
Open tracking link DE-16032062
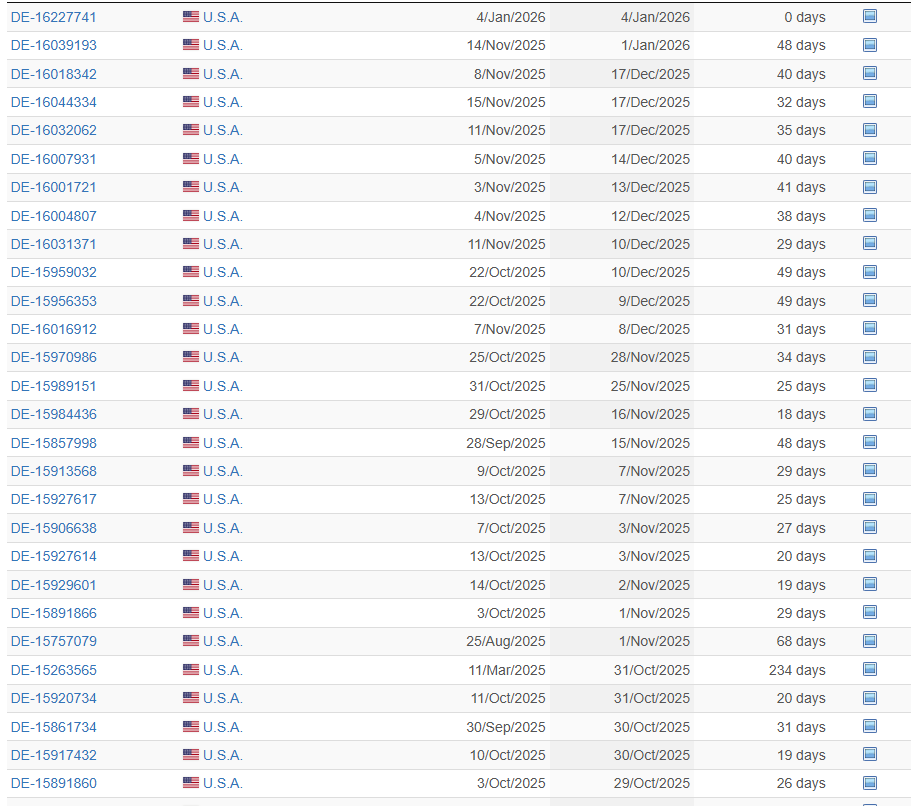(54, 130)
